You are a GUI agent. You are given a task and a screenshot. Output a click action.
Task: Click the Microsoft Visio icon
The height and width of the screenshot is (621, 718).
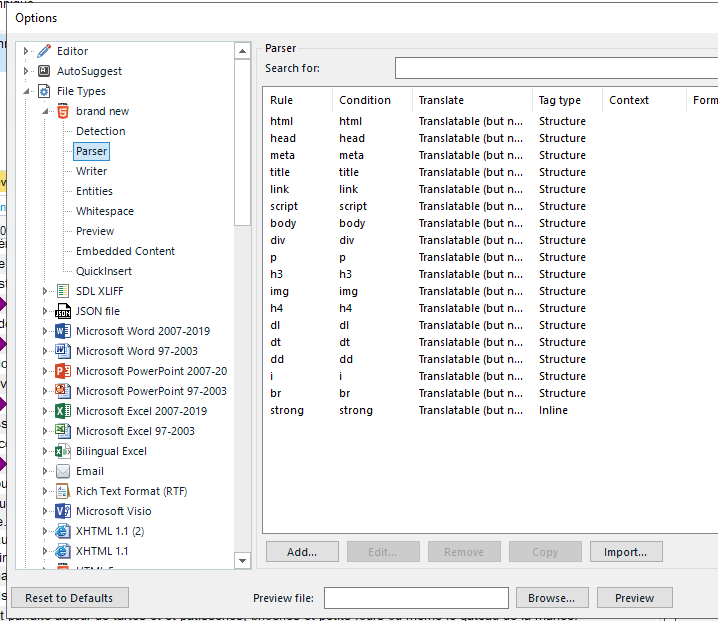point(63,511)
